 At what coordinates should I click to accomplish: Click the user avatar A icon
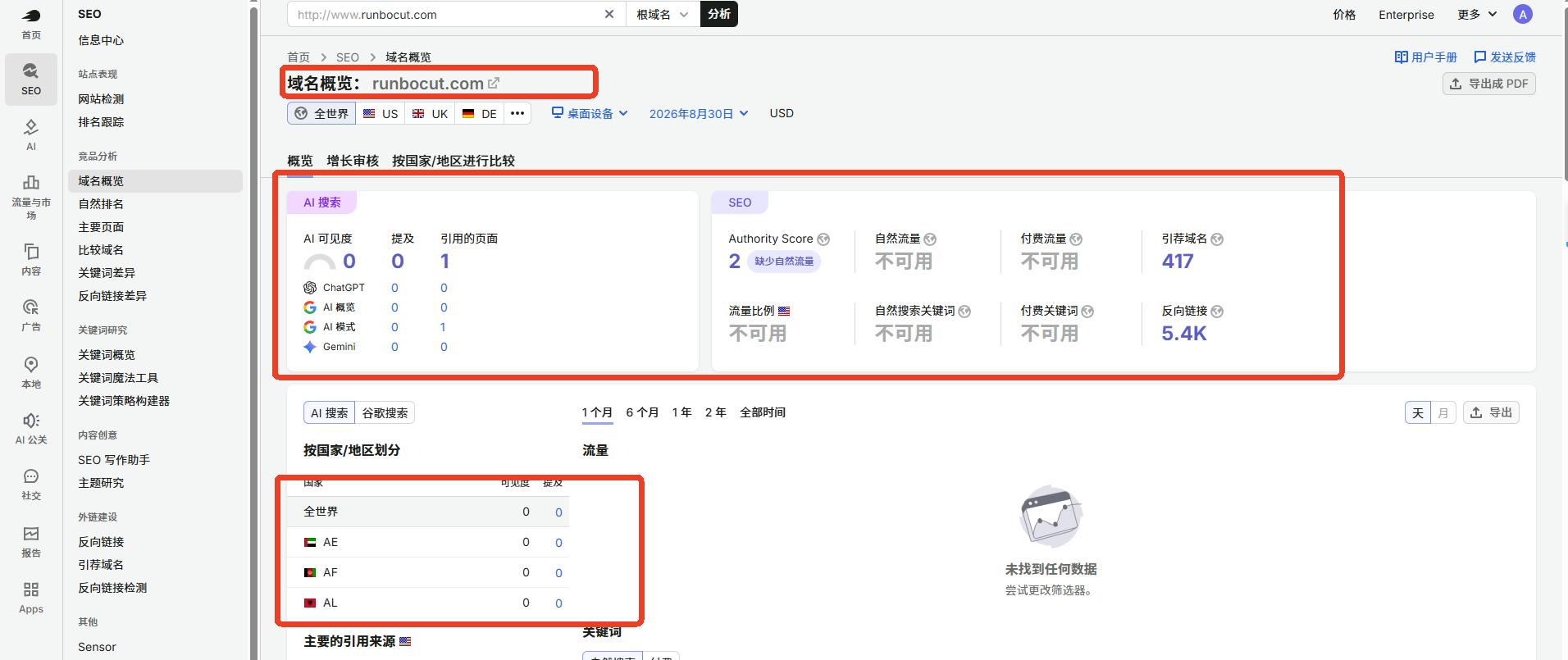point(1523,14)
